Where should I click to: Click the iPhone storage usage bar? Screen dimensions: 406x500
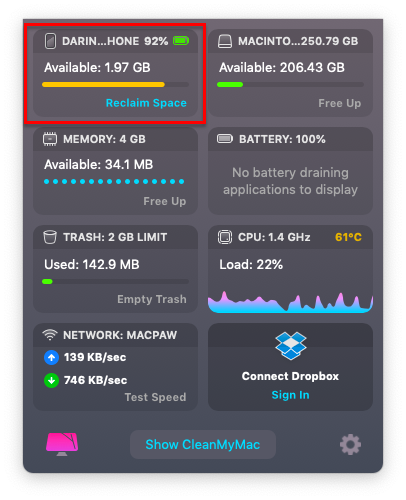[x=115, y=85]
